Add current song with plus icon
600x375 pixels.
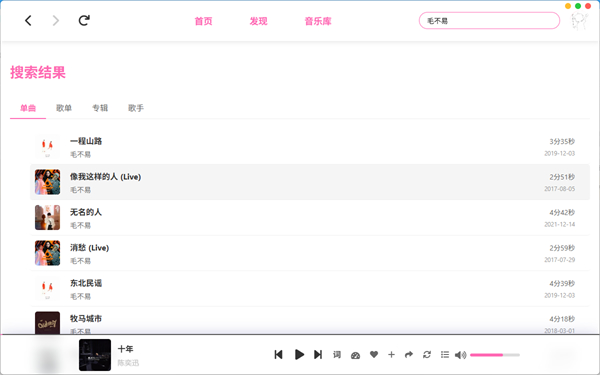391,355
